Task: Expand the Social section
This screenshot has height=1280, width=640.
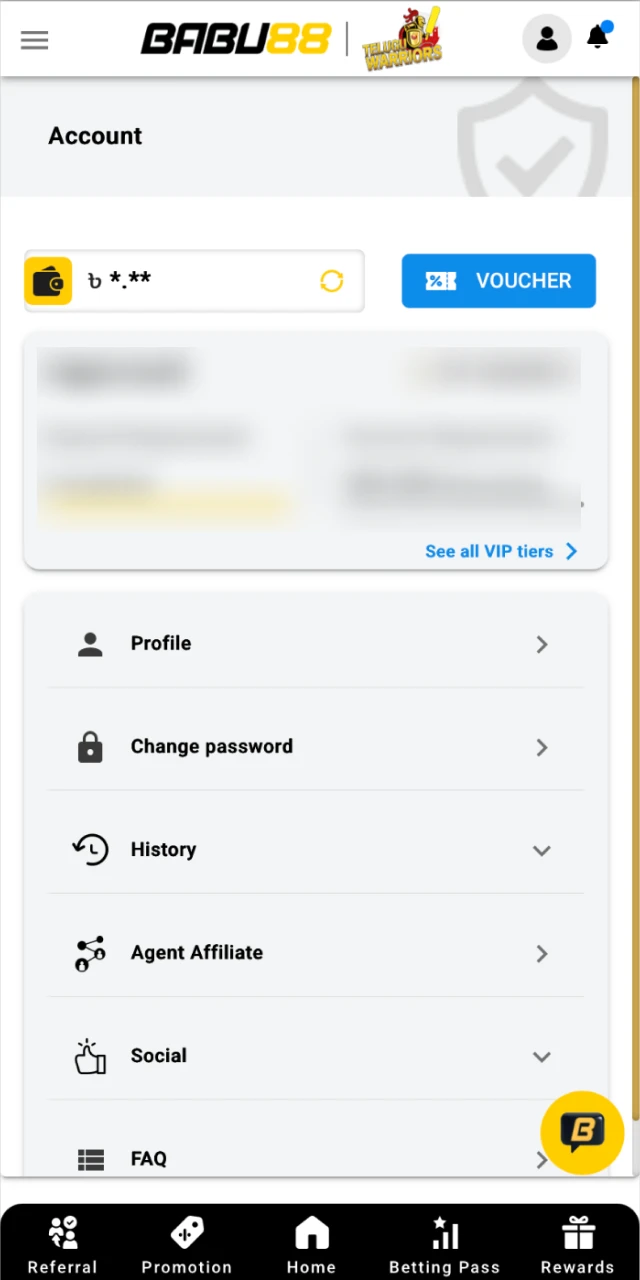Action: [541, 1056]
